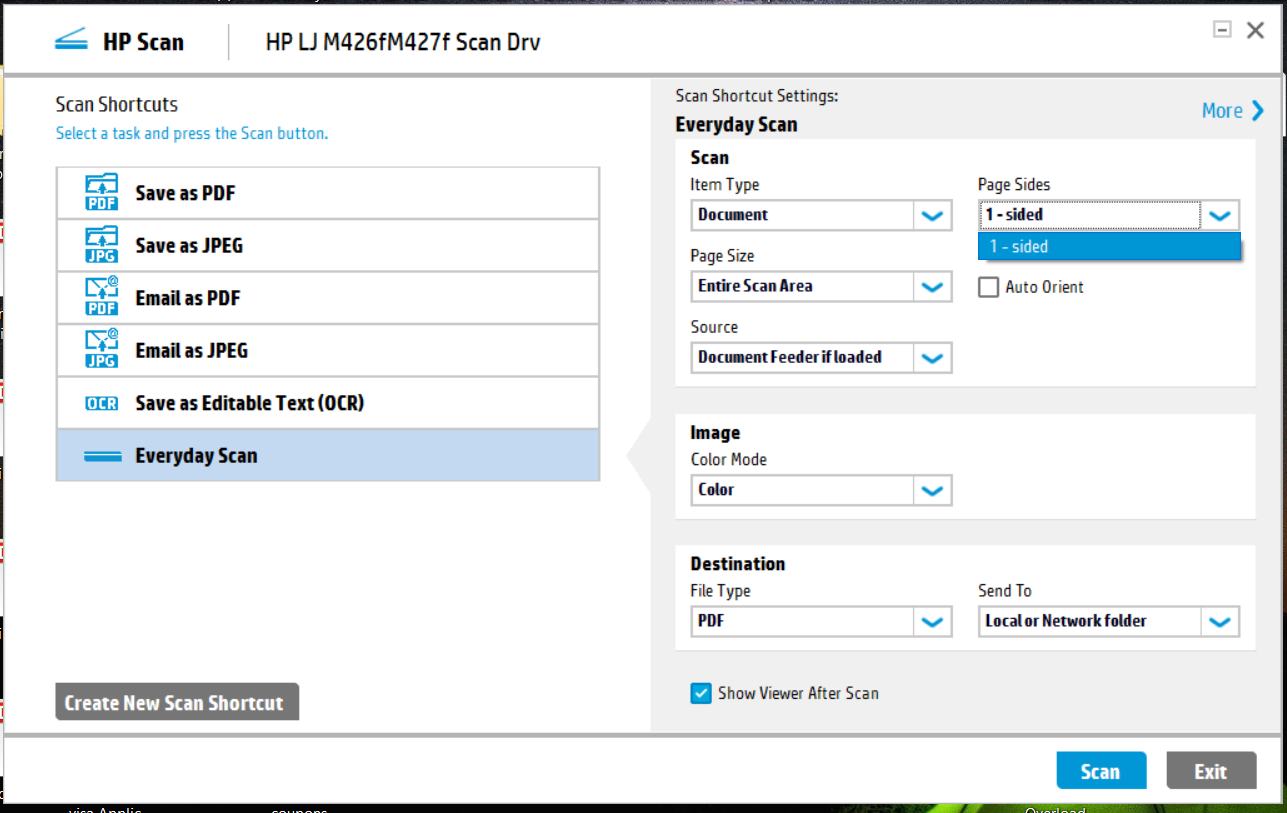Click the chevron arrow next to More
The width and height of the screenshot is (1287, 813).
click(1257, 111)
